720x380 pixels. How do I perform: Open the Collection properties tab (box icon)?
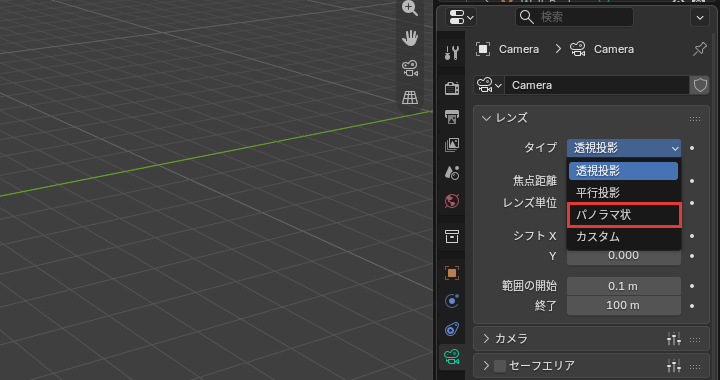(452, 236)
